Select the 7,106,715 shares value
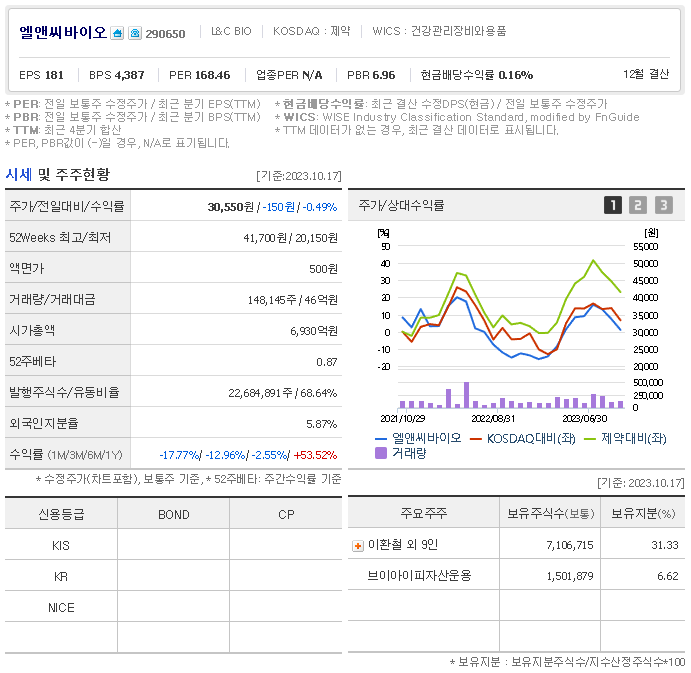 (570, 545)
